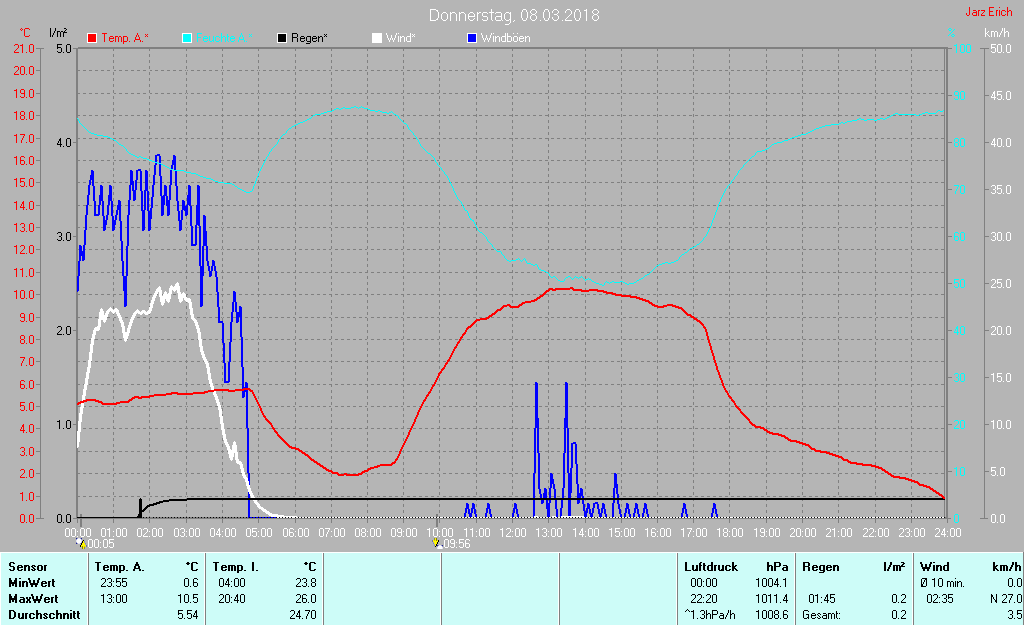Click the '1008.6' average pressure value
The image size is (1024, 625).
[771, 615]
